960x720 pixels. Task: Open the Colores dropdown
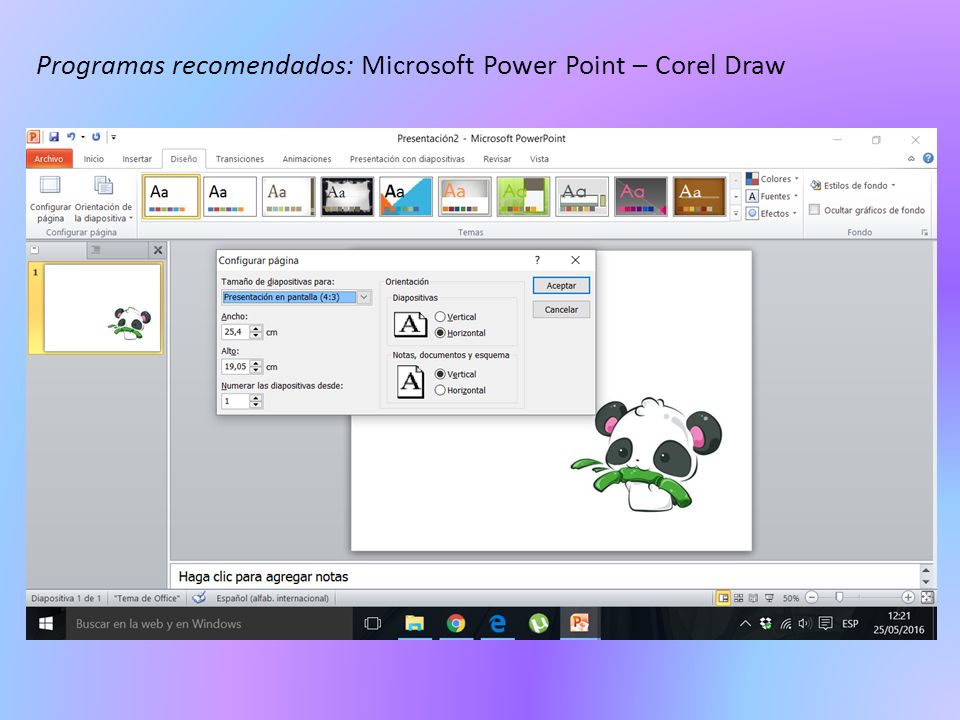pos(773,179)
